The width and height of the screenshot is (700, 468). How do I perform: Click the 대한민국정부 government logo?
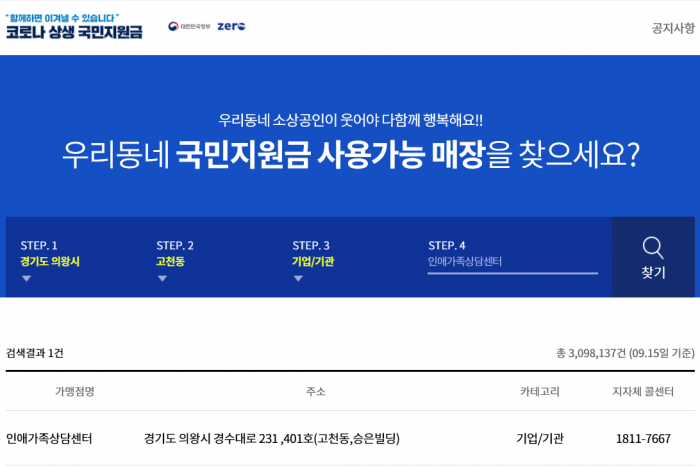point(189,26)
